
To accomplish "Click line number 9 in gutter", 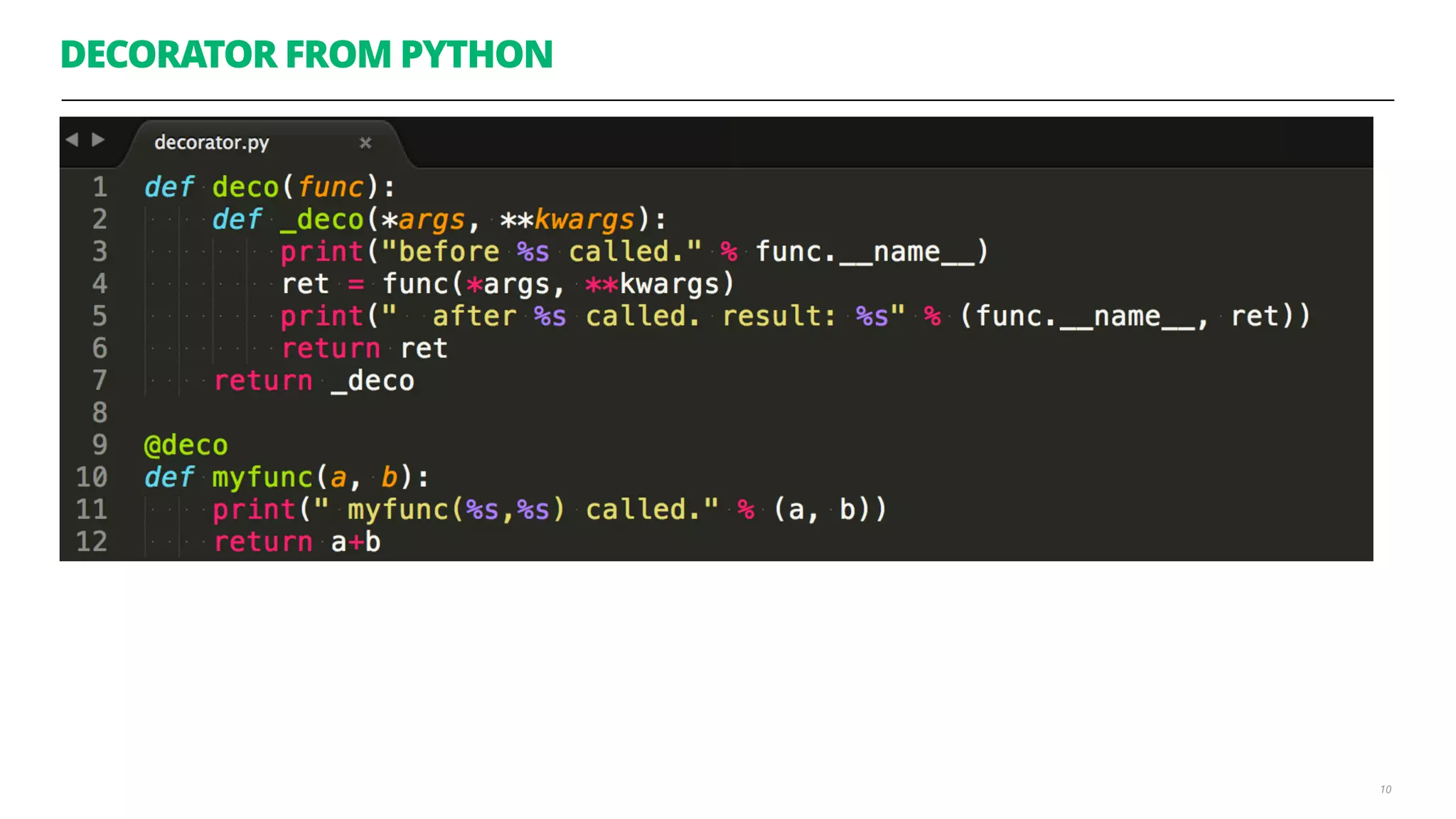I will [100, 445].
